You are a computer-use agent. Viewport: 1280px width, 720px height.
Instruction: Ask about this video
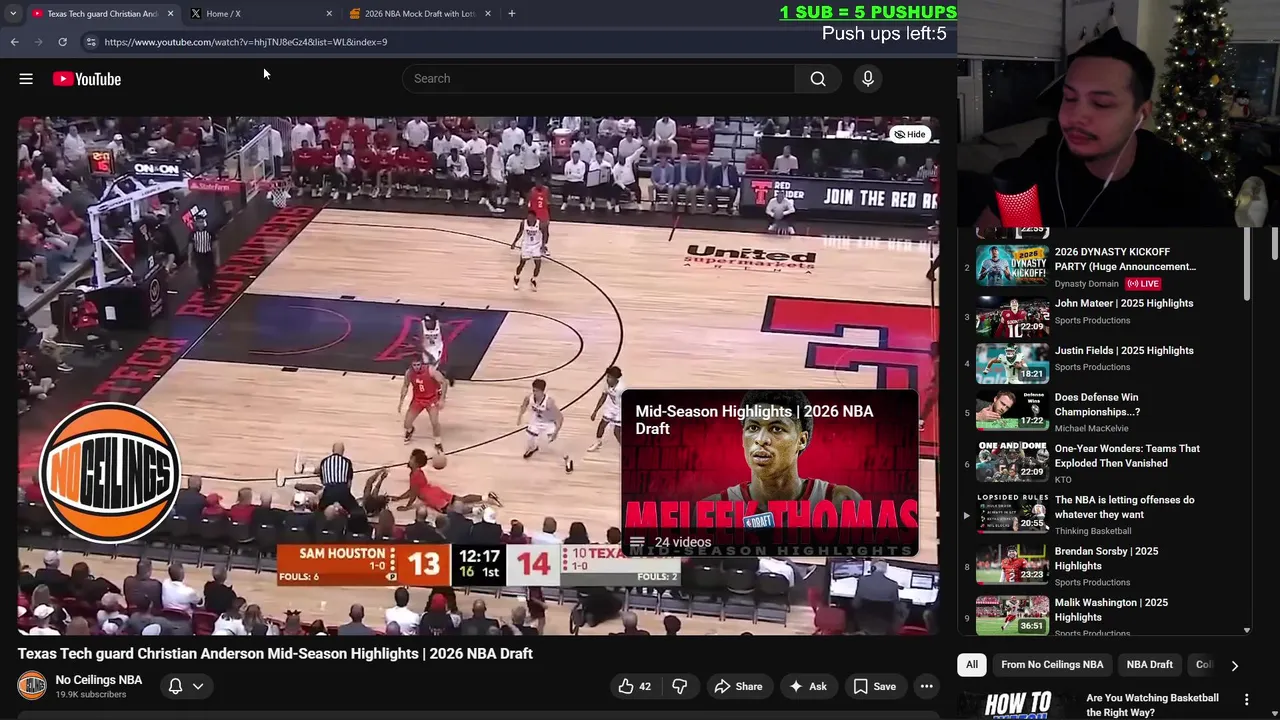[x=808, y=686]
